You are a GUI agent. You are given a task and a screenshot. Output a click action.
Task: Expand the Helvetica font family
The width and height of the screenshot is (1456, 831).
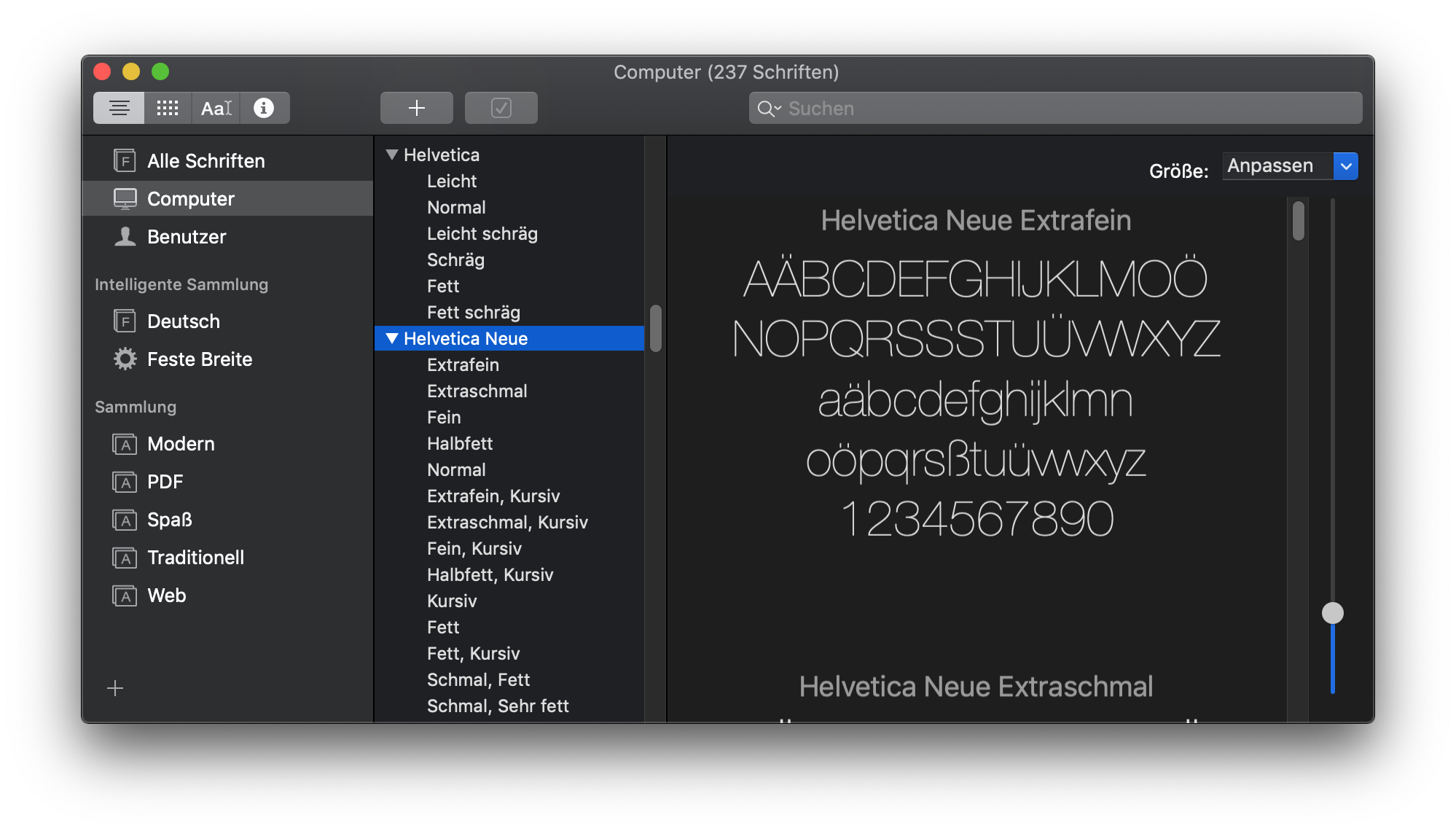(x=392, y=155)
